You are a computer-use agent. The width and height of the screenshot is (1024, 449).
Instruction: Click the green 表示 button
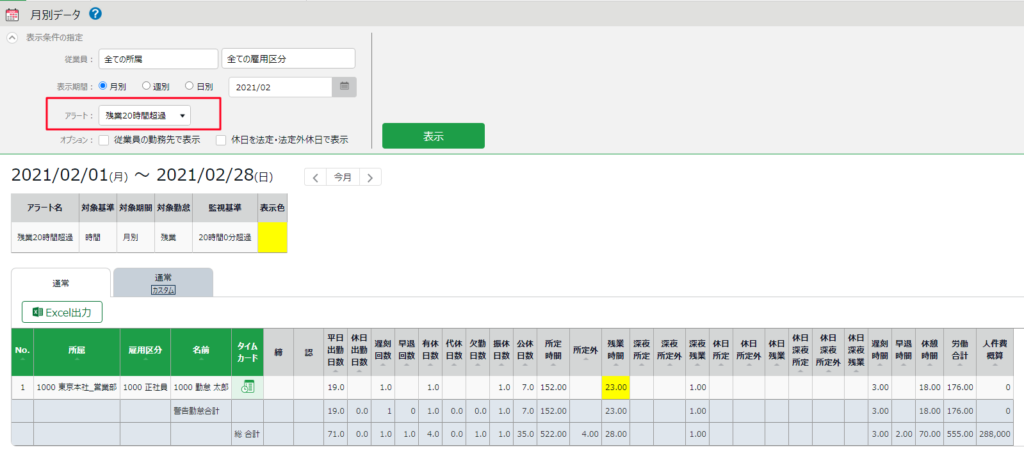[433, 136]
